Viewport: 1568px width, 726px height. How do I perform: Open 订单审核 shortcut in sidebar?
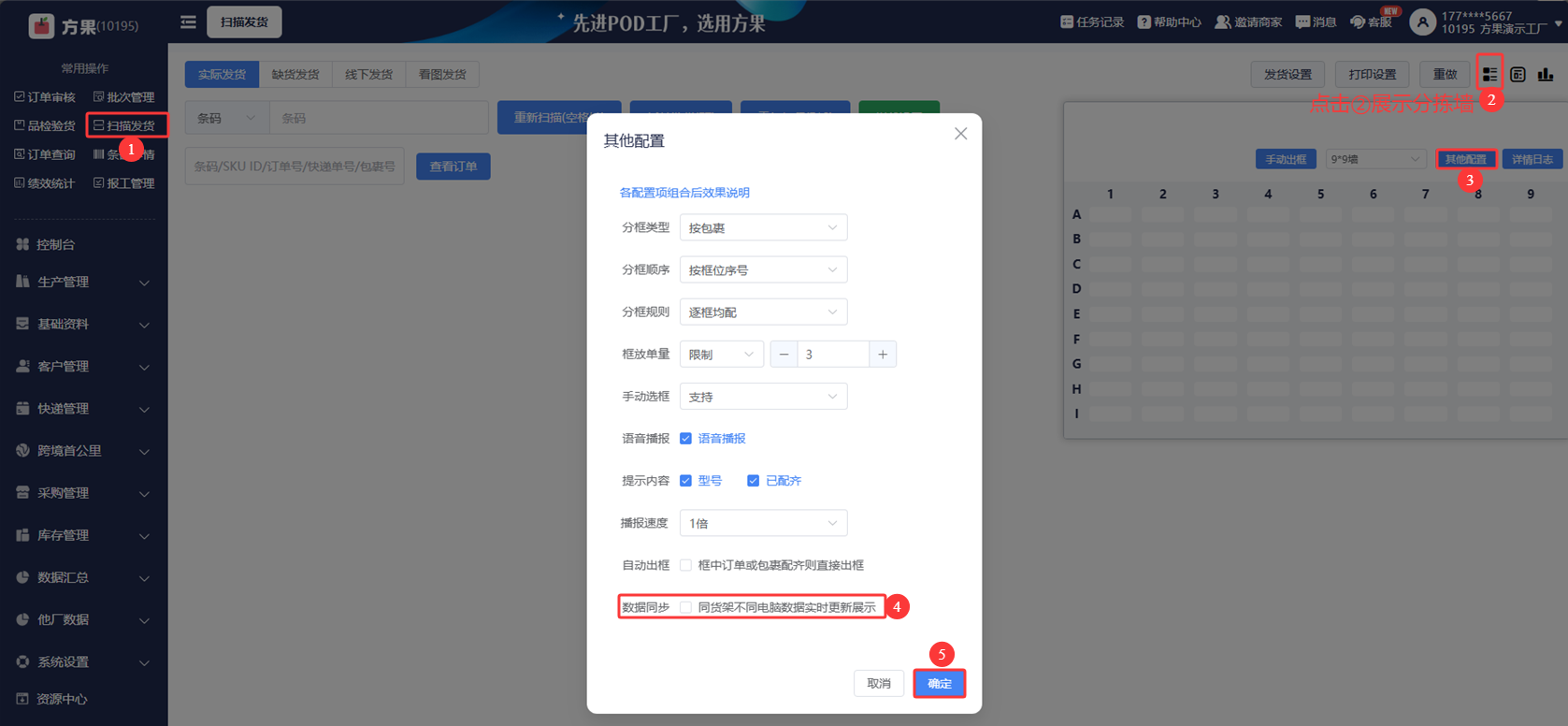[45, 97]
